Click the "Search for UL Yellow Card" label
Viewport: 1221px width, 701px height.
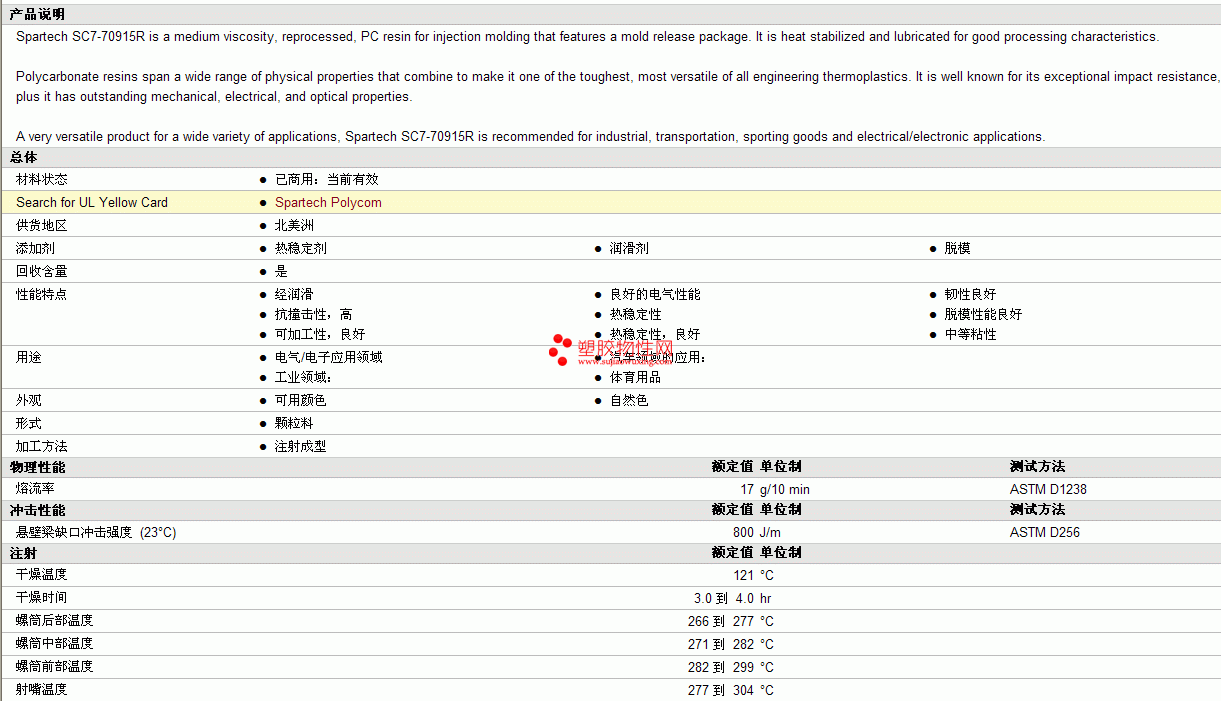click(92, 202)
